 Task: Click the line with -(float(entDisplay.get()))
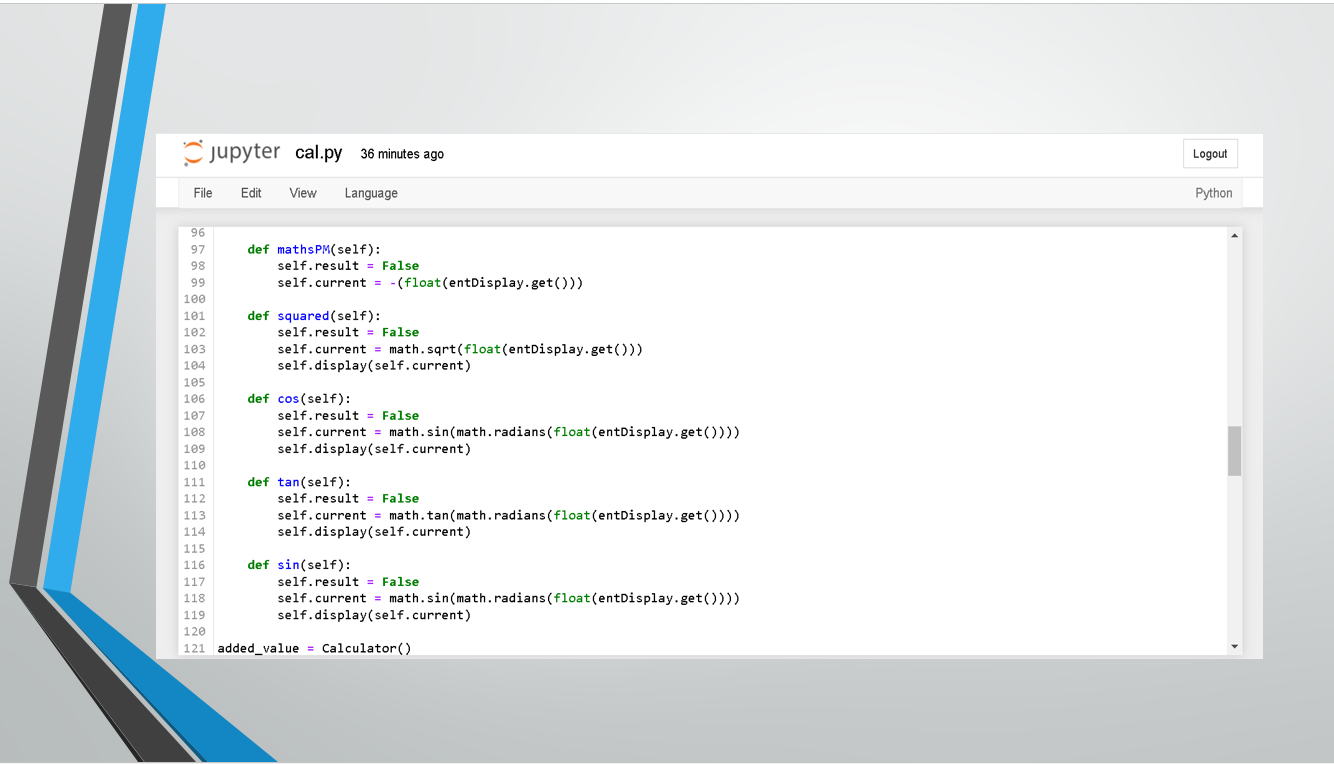click(x=430, y=283)
